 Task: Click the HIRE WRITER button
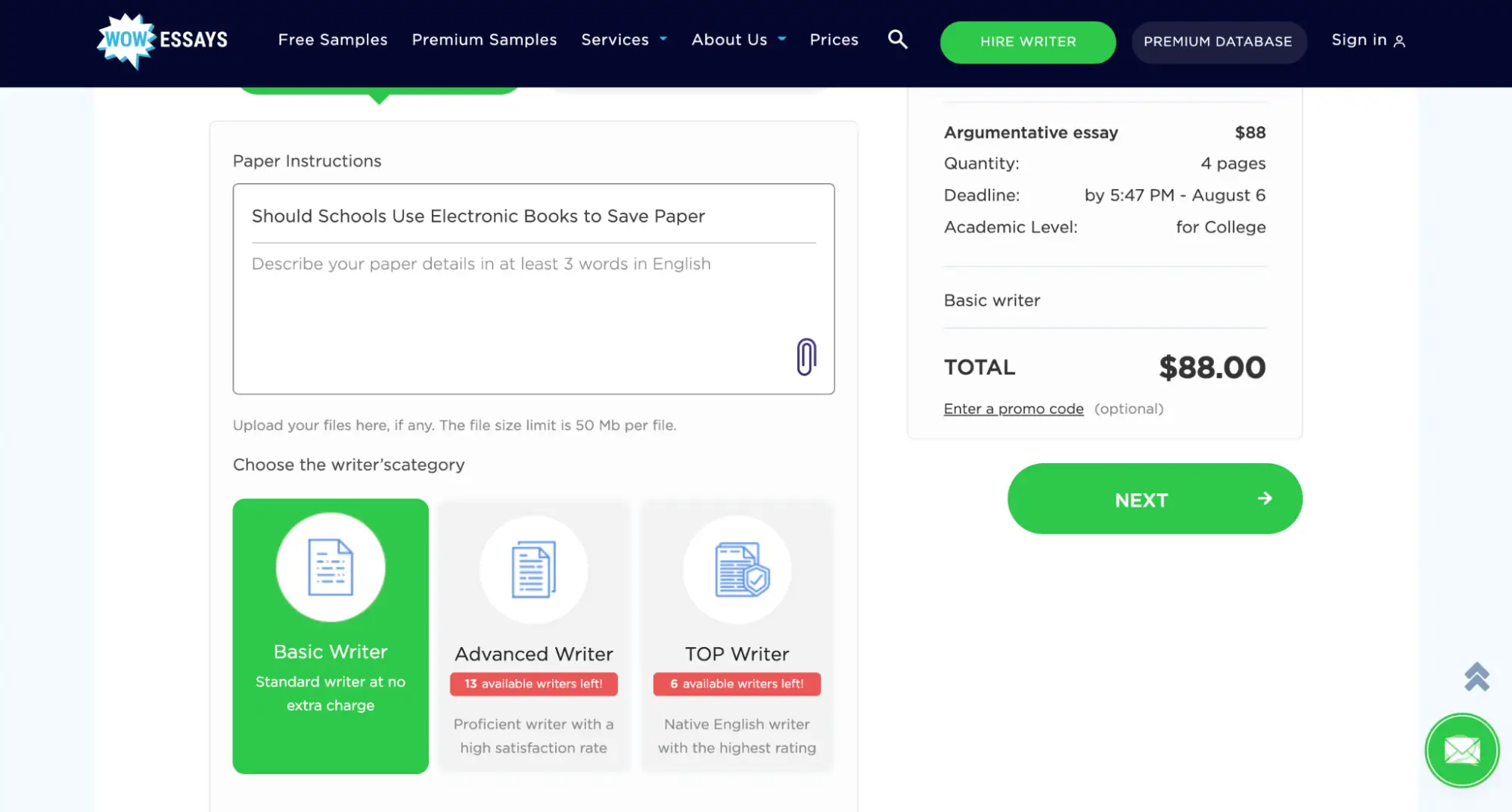pos(1027,42)
